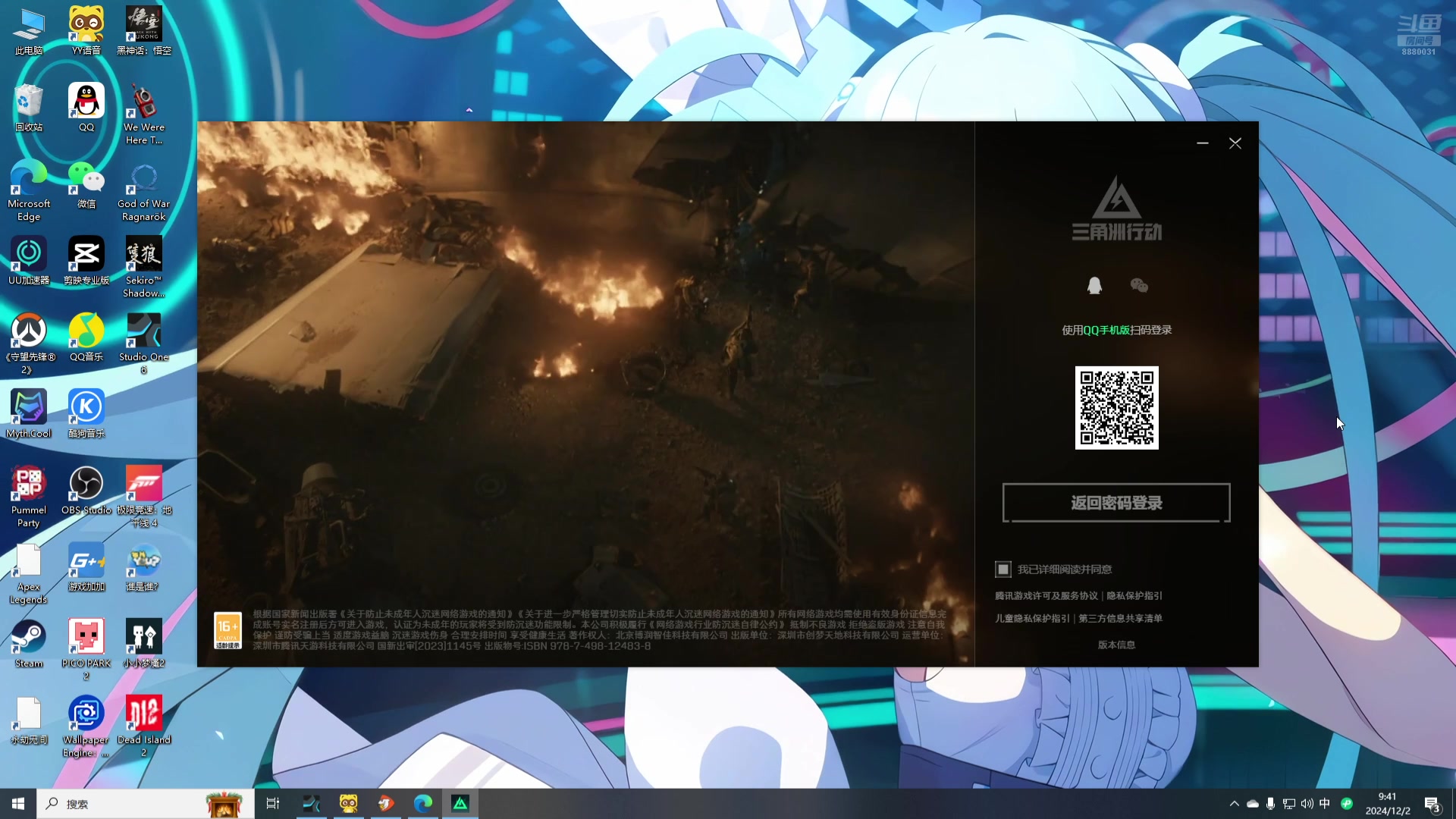This screenshot has width=1456, height=819.
Task: Select the WeChat login icon
Action: tap(1139, 285)
